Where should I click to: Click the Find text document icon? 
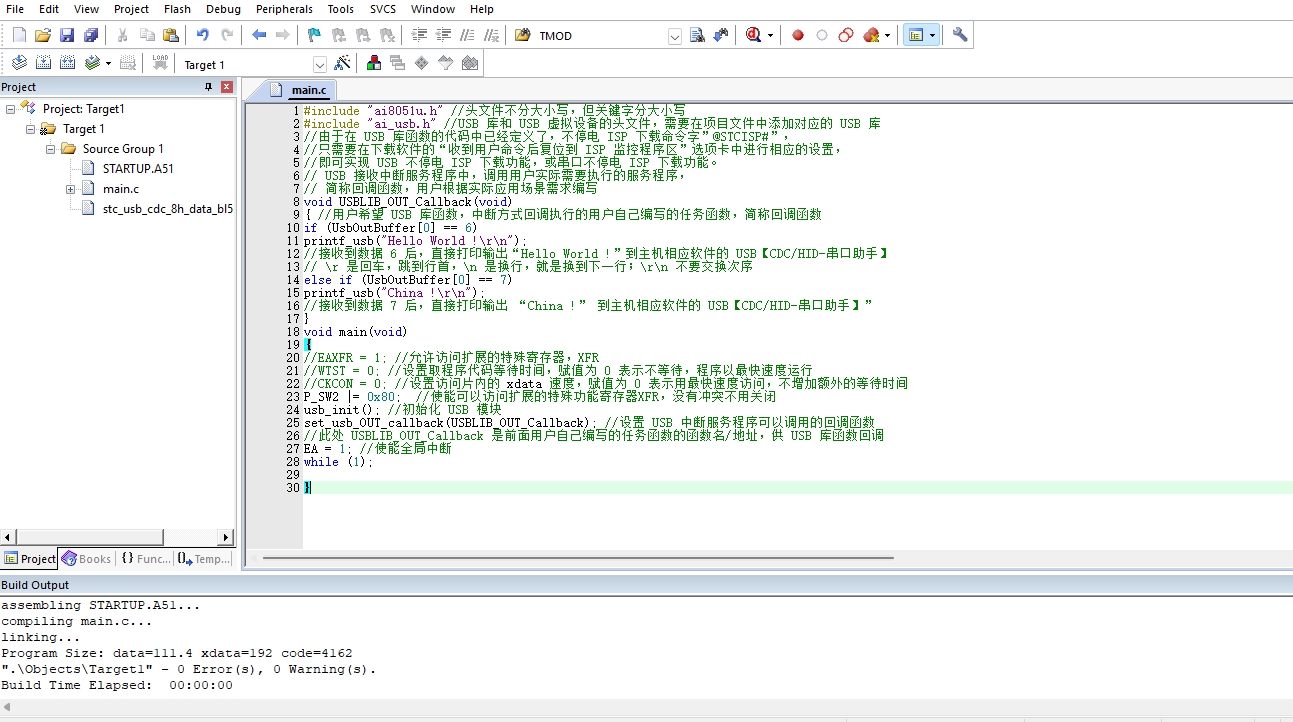[698, 35]
